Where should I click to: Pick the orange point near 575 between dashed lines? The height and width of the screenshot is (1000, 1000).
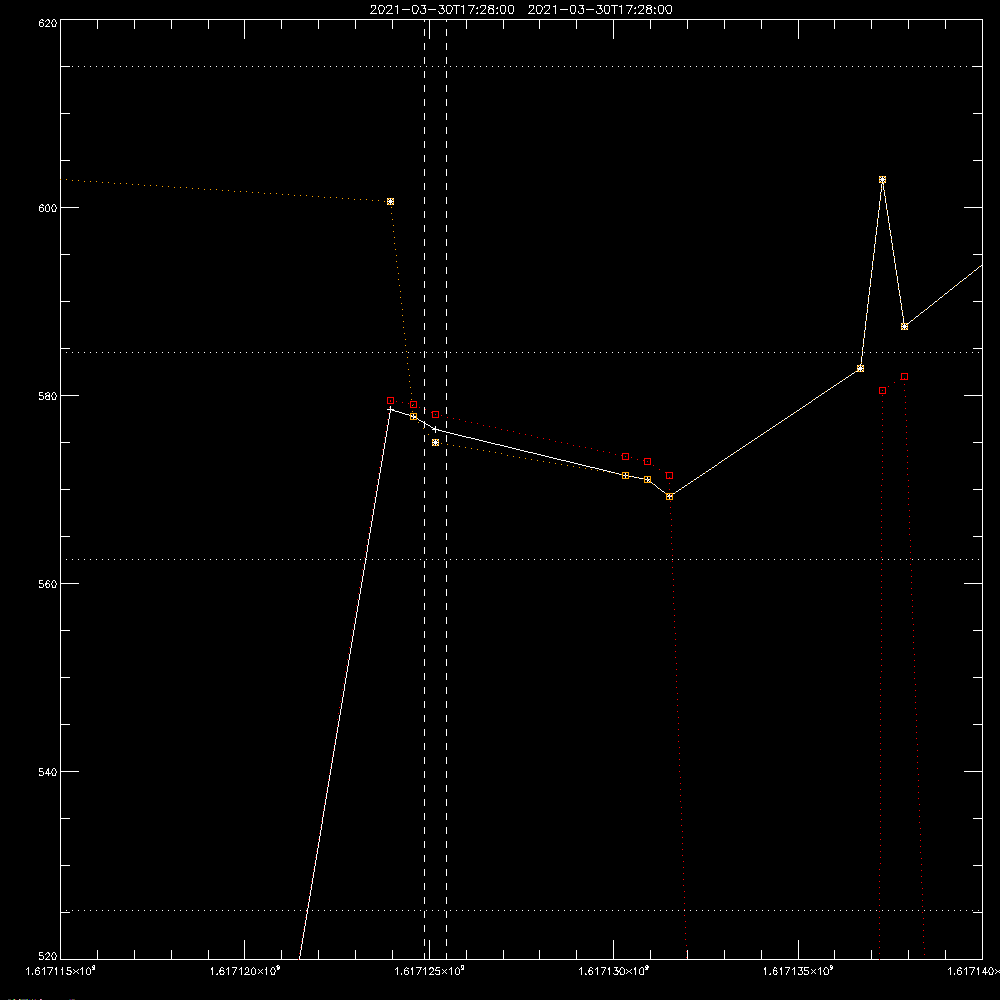436,443
